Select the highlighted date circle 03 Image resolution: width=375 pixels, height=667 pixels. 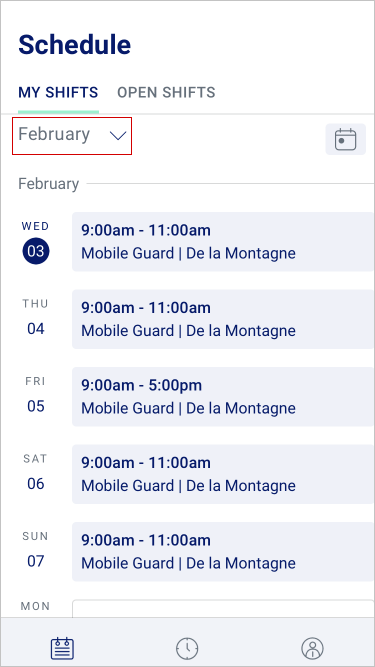point(36,251)
